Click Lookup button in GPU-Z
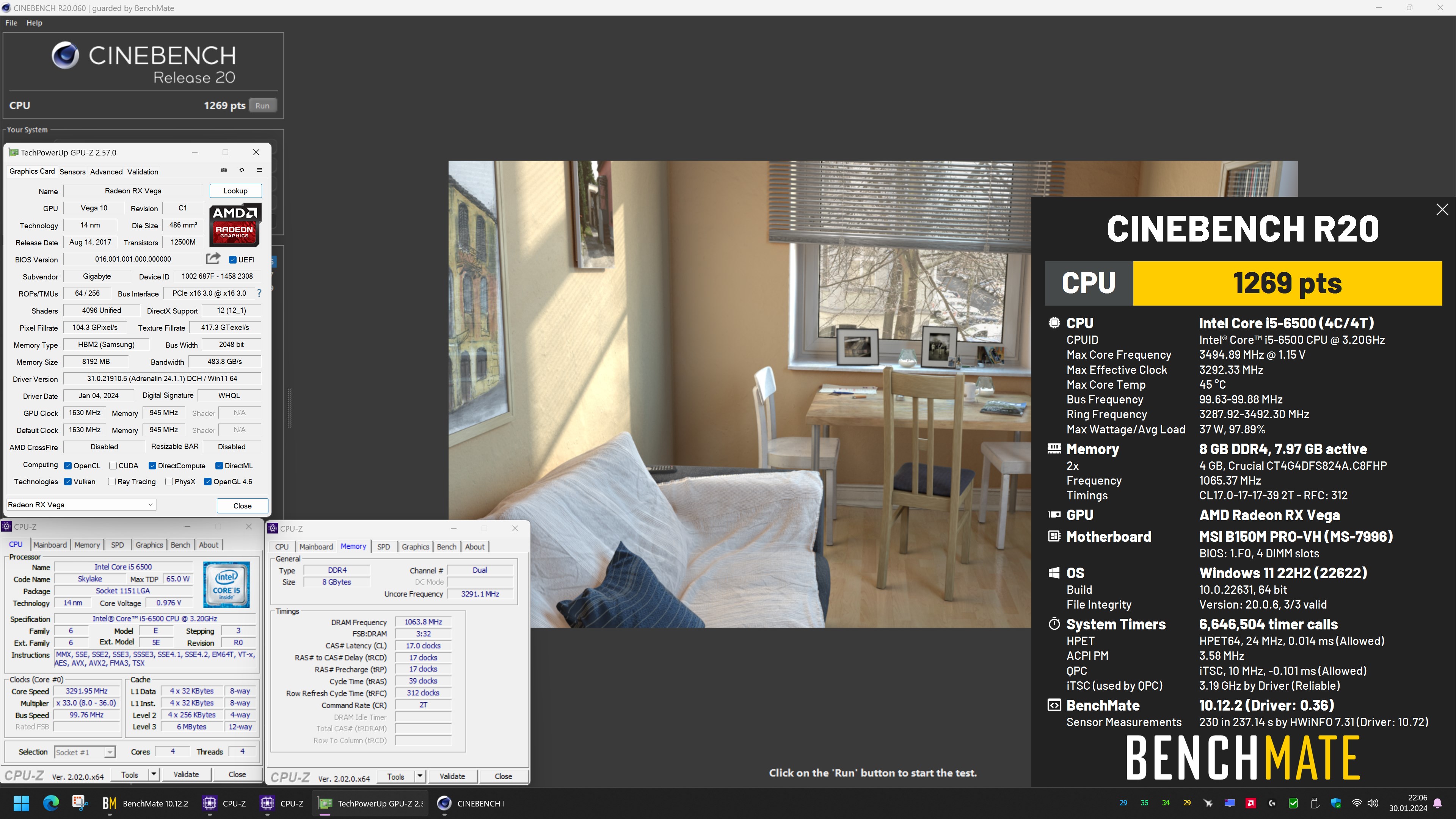This screenshot has height=819, width=1456. coord(235,190)
